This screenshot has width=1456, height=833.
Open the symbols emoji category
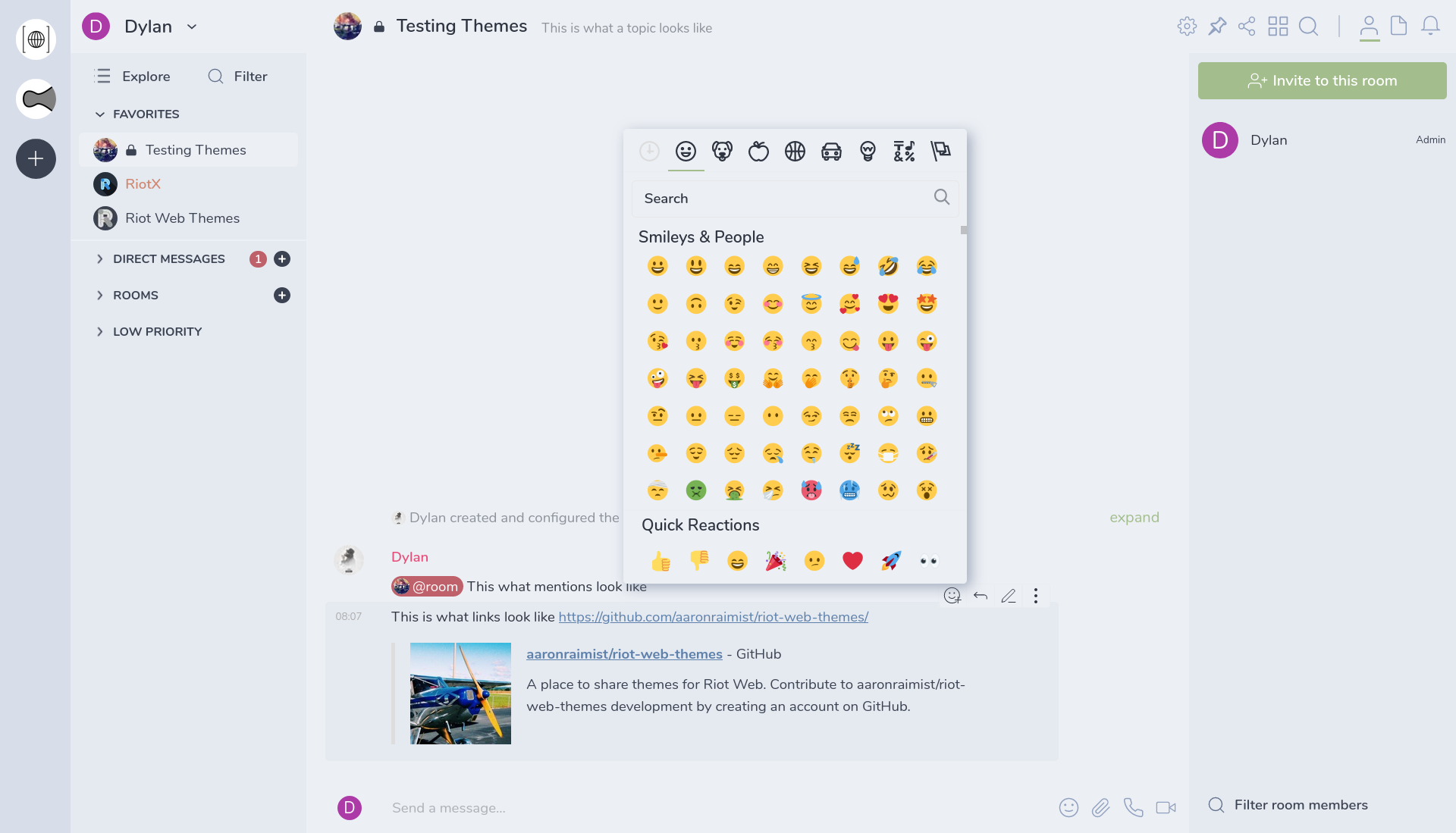tap(904, 151)
